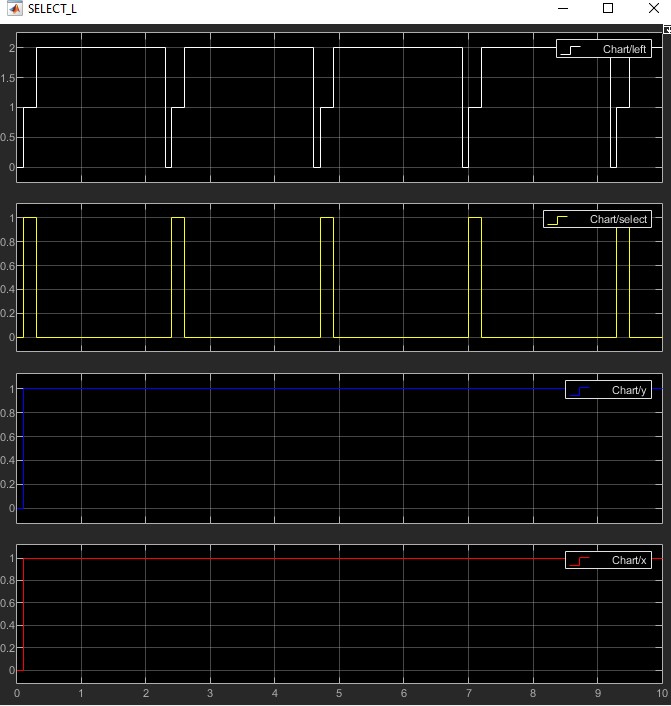The width and height of the screenshot is (671, 706).
Task: Click the time axis label 5
Action: [x=339, y=693]
